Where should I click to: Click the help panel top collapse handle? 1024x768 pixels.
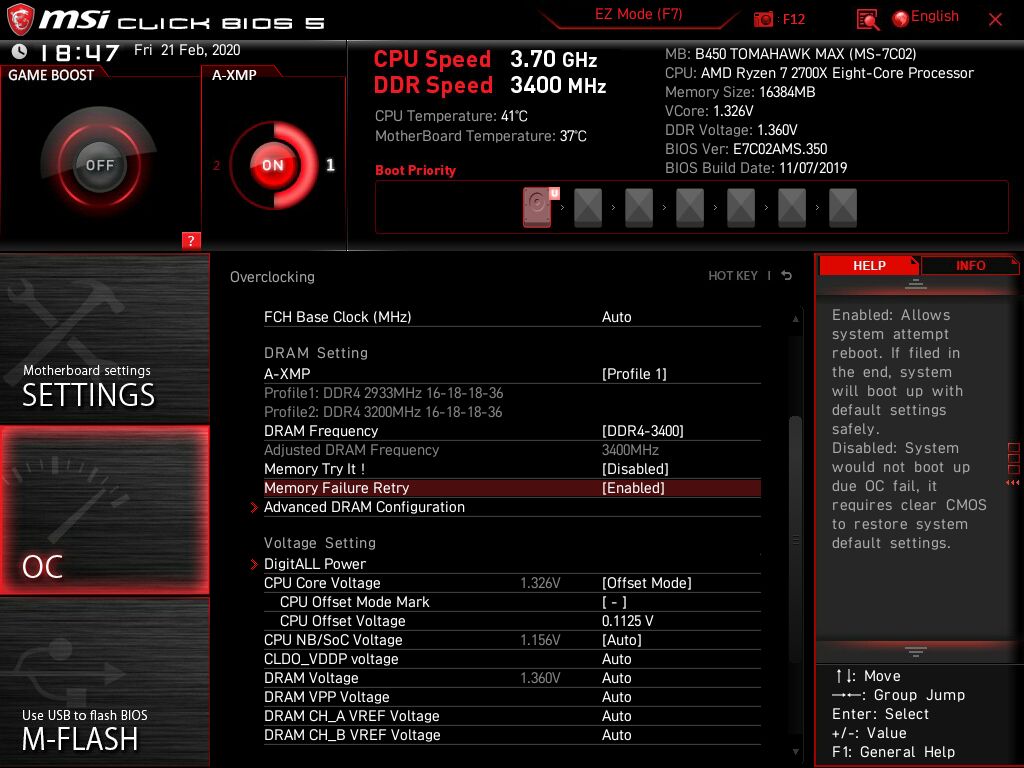point(916,284)
